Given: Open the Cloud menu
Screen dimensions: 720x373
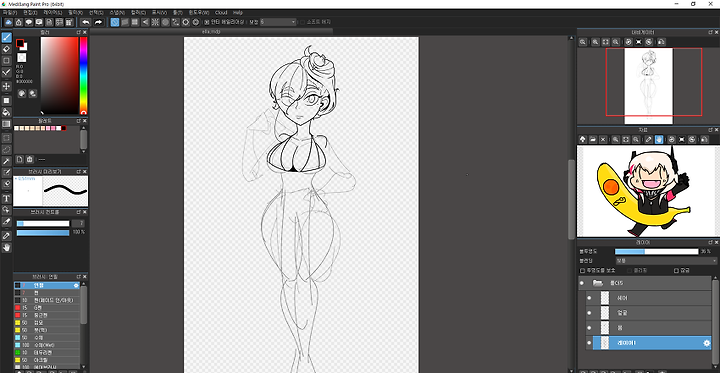Looking at the screenshot, I should tap(221, 12).
